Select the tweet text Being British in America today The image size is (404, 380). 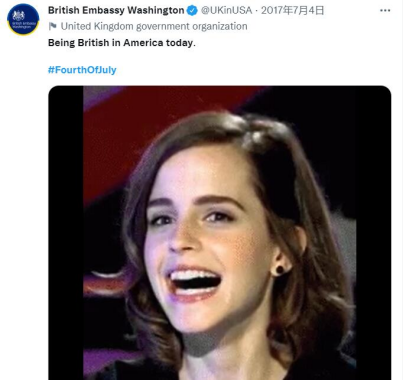[122, 43]
